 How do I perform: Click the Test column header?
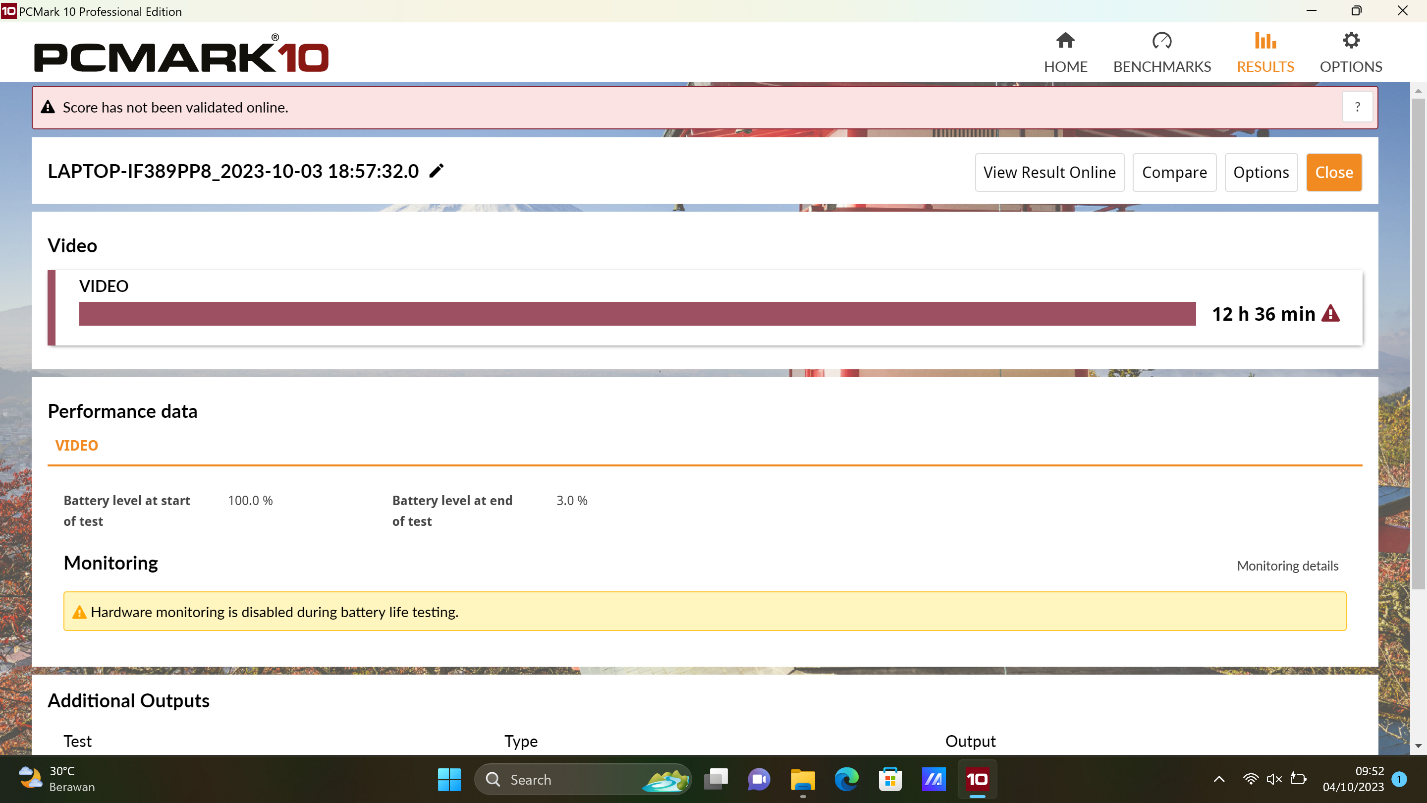(78, 741)
